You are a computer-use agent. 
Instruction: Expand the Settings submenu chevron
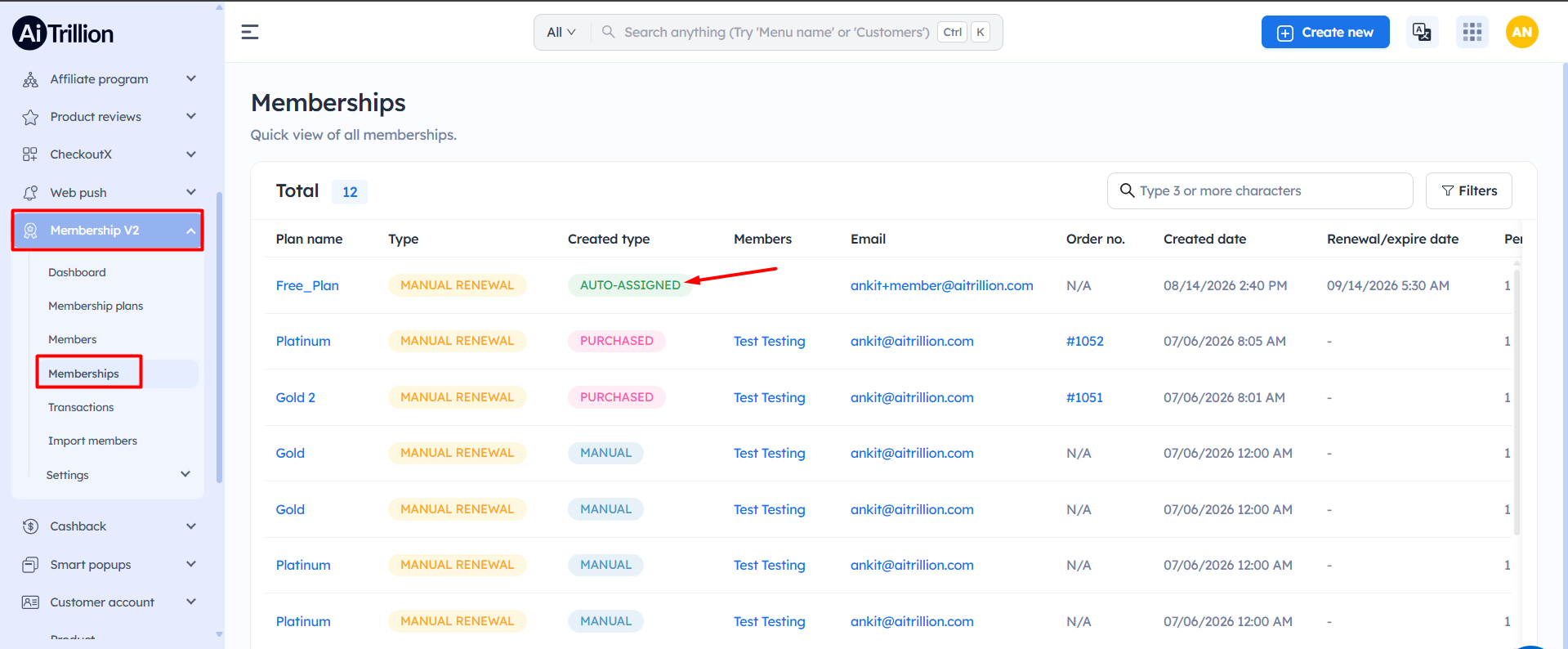click(185, 474)
